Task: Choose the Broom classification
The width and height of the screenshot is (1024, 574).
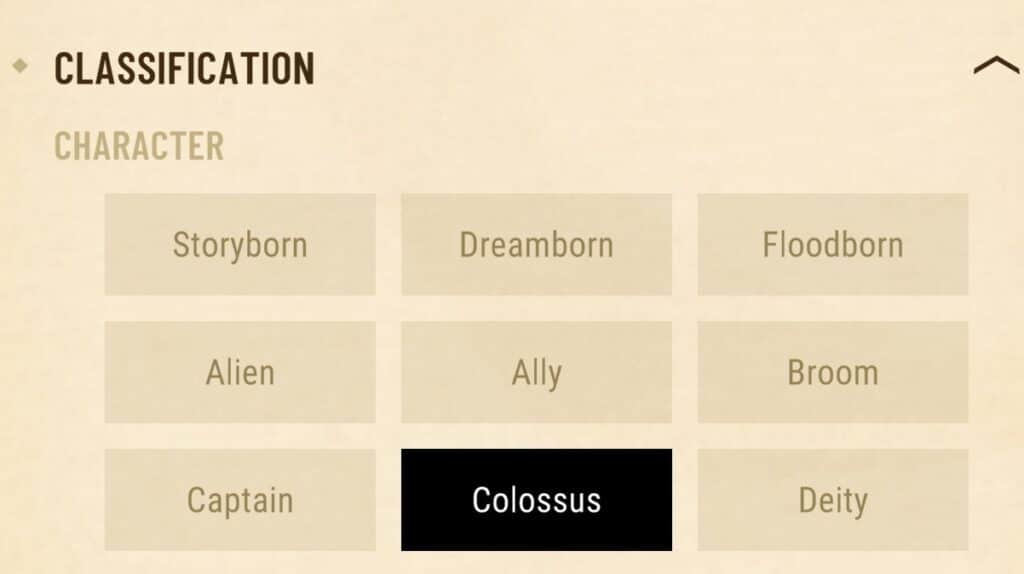Action: point(833,372)
